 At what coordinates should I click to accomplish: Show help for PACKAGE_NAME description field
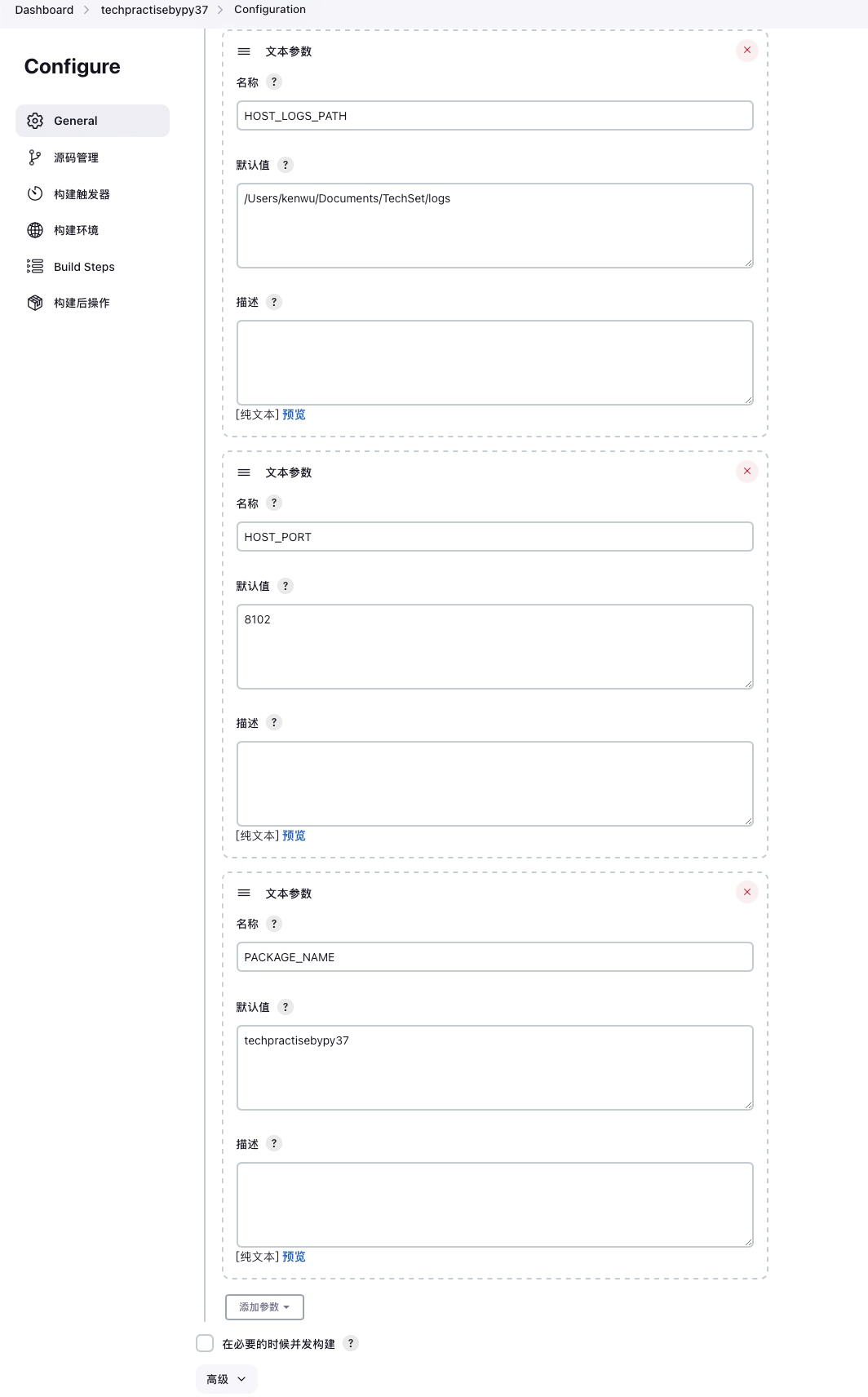pyautogui.click(x=274, y=1144)
